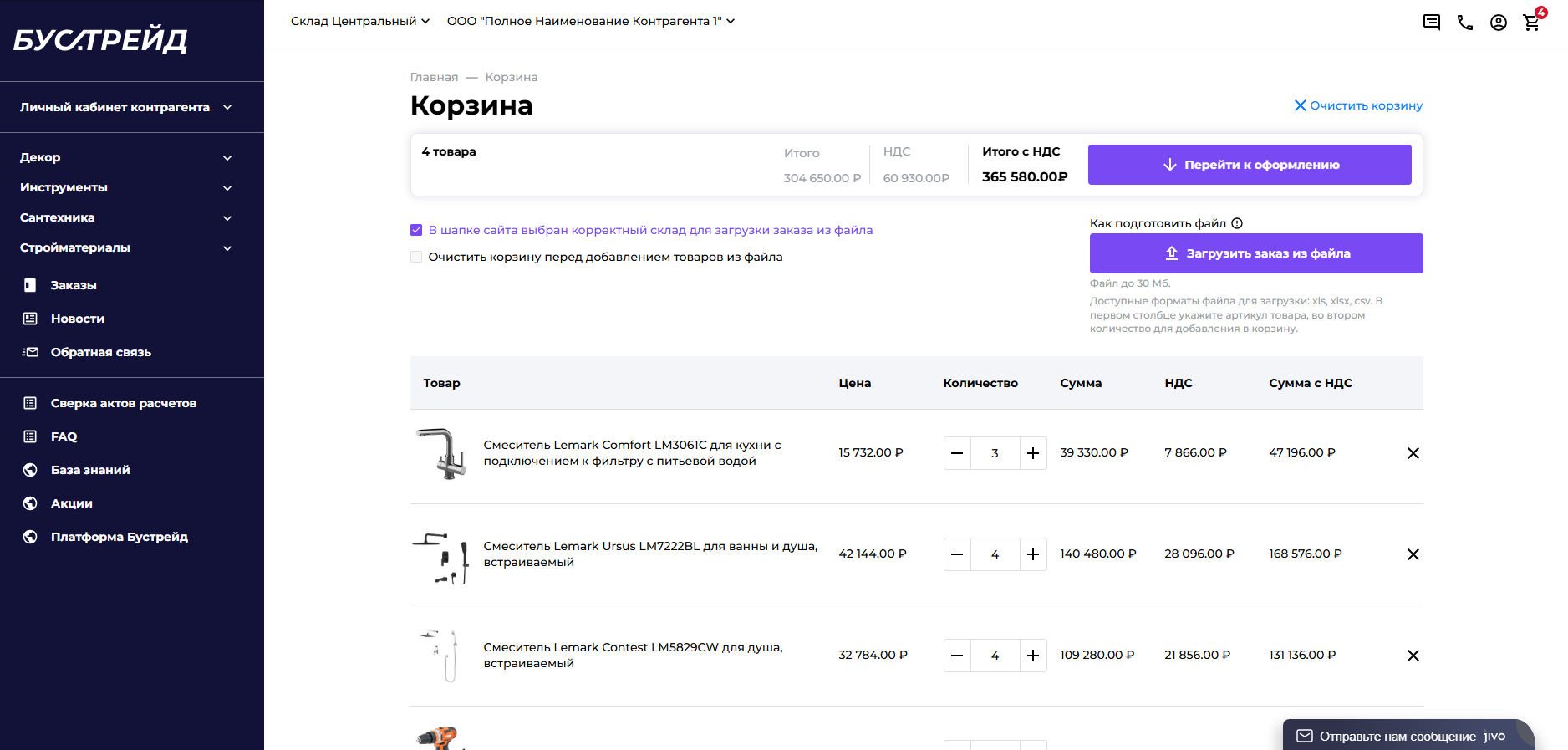Decrease quantity of Lemark Contest LM5829CW

pyautogui.click(x=957, y=656)
